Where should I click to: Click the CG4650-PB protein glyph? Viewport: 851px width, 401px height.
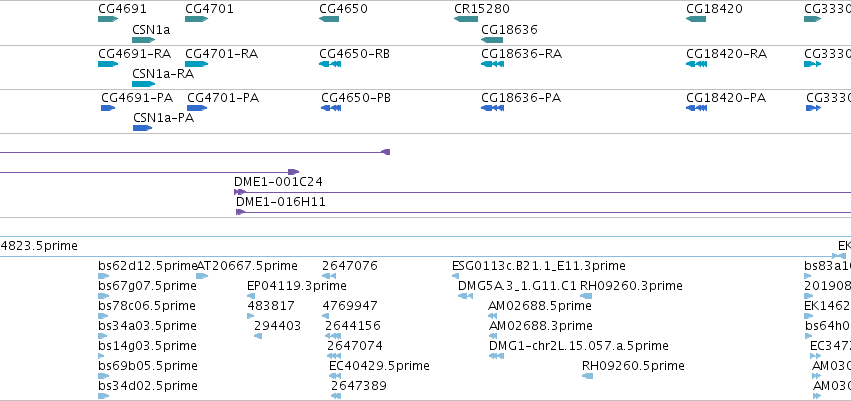point(331,108)
